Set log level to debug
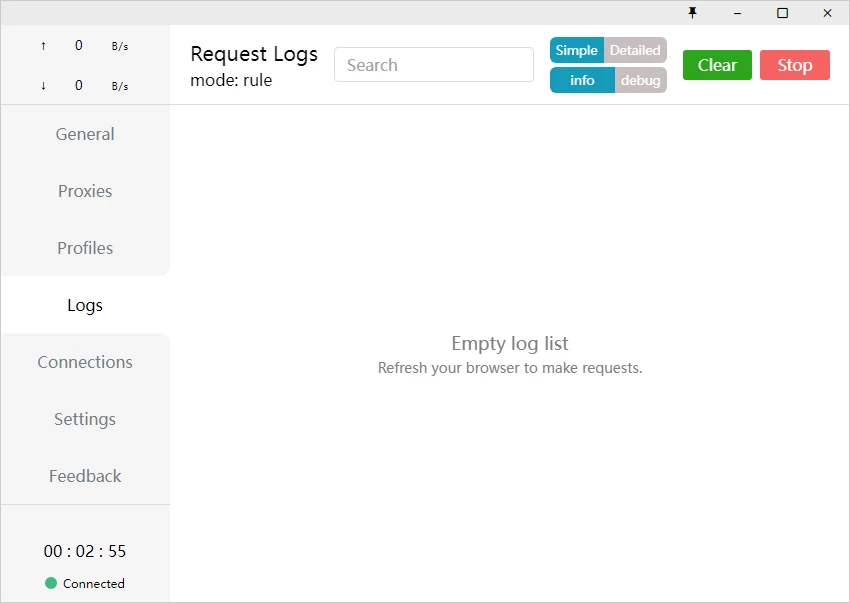Image resolution: width=850 pixels, height=603 pixels. [x=640, y=80]
